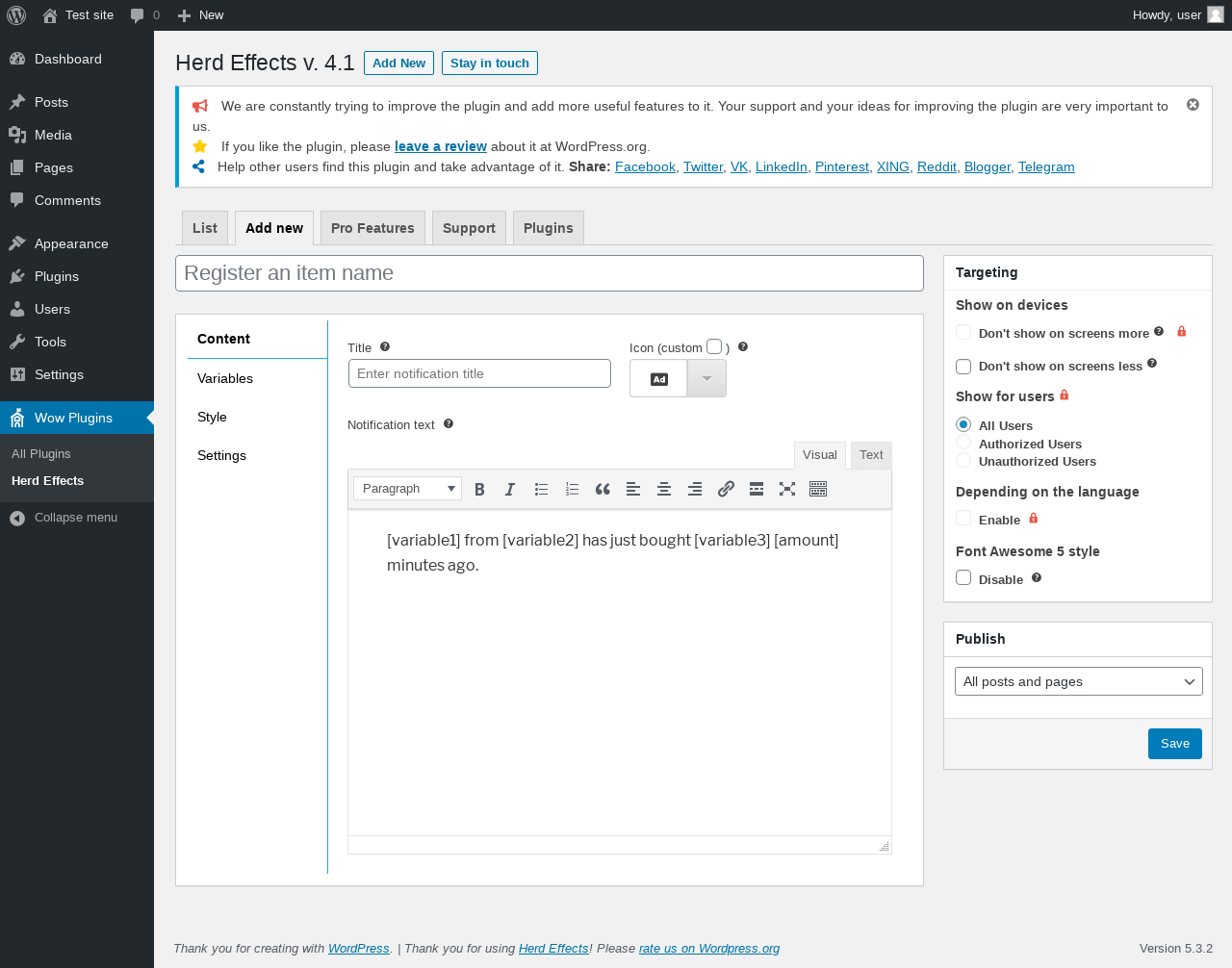Image resolution: width=1232 pixels, height=968 pixels.
Task: Click the Save button
Action: coord(1175,744)
